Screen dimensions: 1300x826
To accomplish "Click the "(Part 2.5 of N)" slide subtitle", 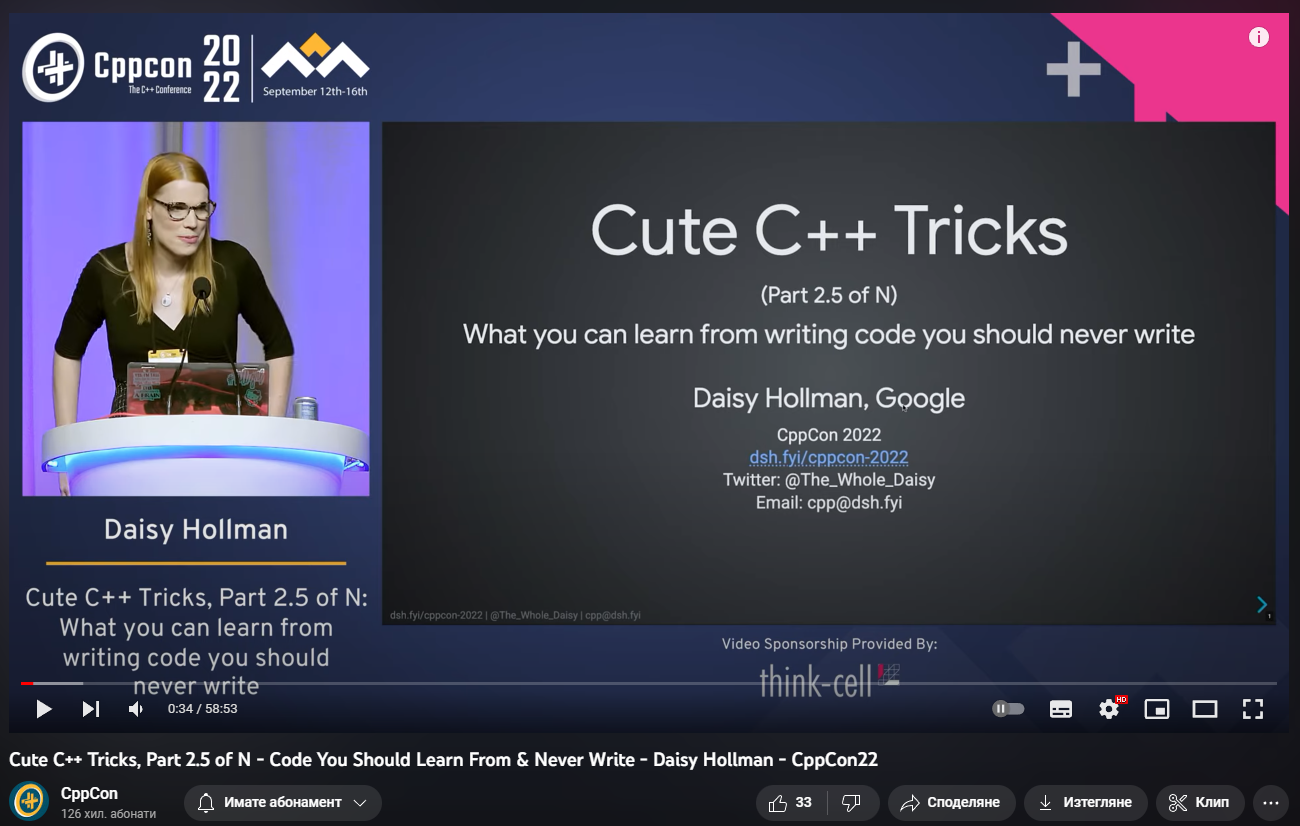I will [x=829, y=295].
